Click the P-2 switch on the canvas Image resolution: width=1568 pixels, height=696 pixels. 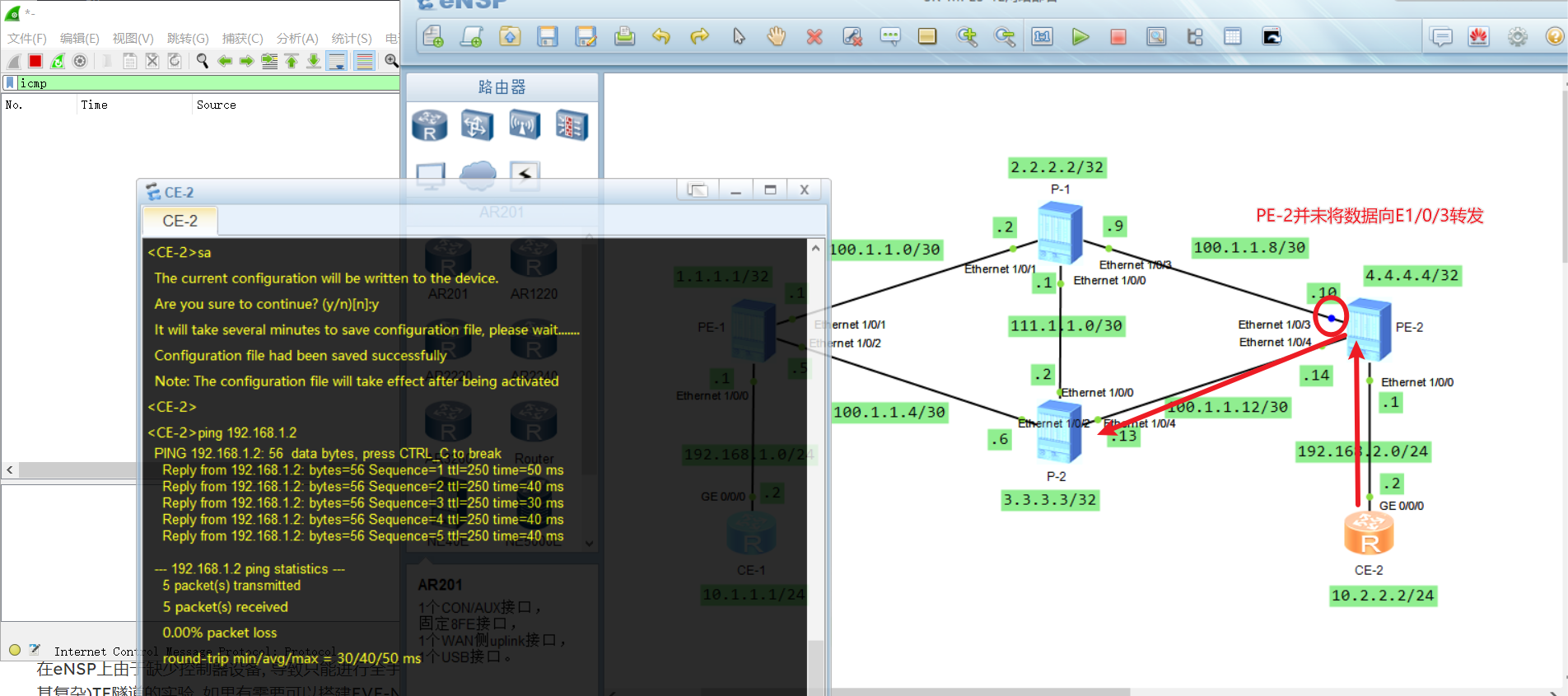click(1059, 432)
